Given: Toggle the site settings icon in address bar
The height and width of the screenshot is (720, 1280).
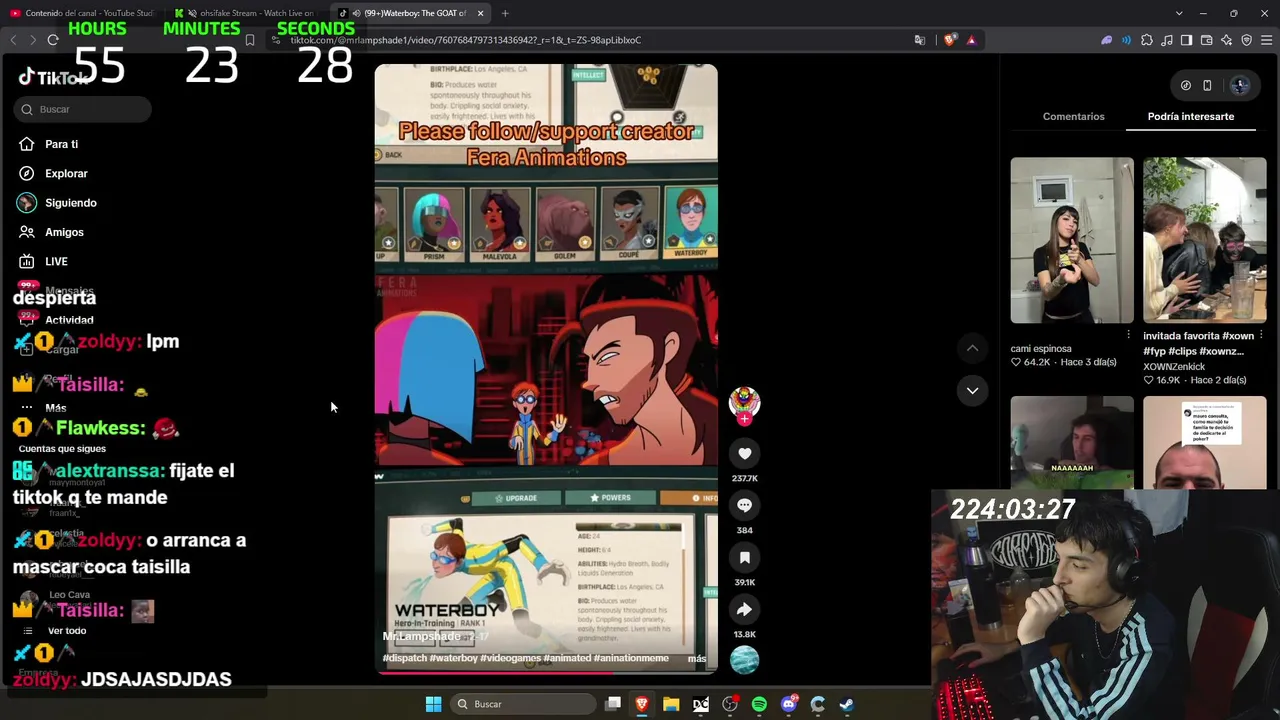Looking at the screenshot, I should pos(275,40).
